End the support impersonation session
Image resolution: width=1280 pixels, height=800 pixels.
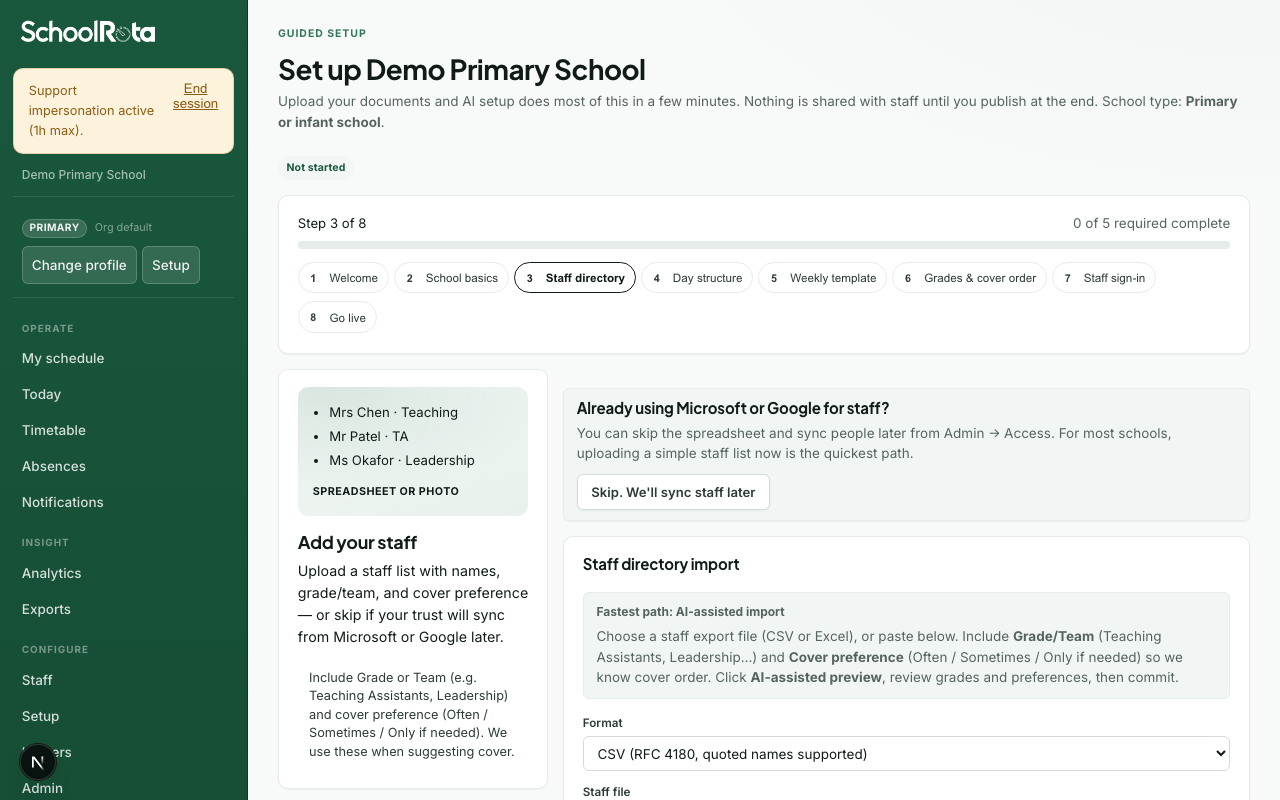tap(195, 96)
